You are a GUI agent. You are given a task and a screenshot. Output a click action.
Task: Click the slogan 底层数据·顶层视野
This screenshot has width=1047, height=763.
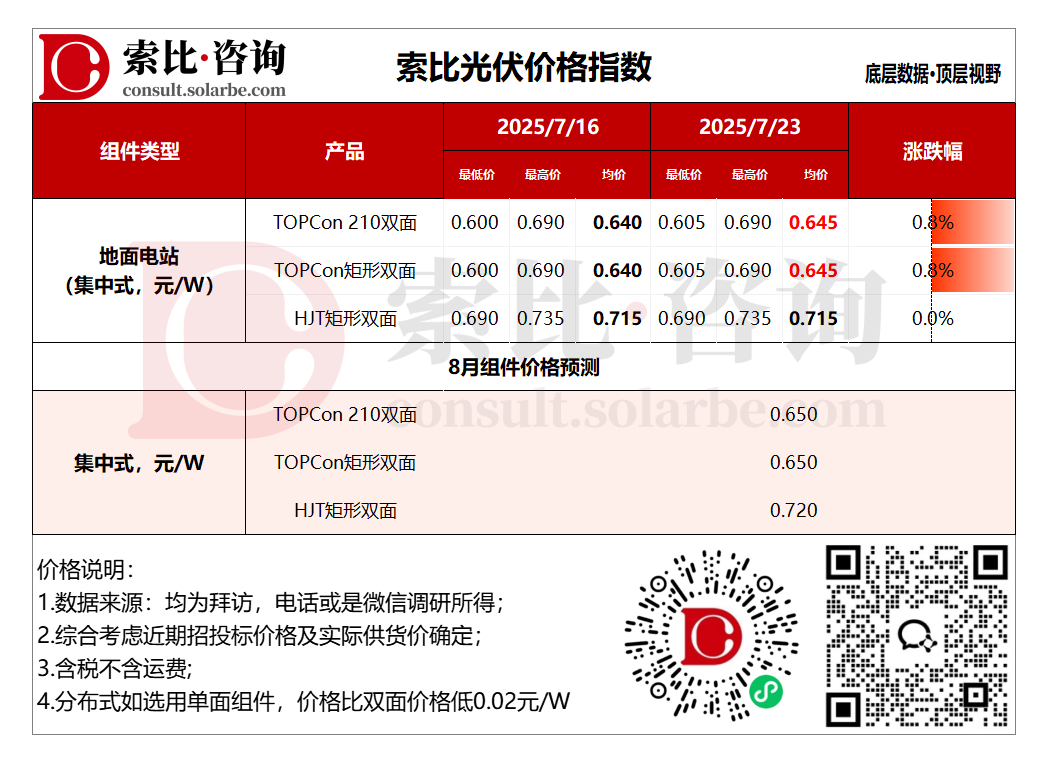tap(933, 74)
